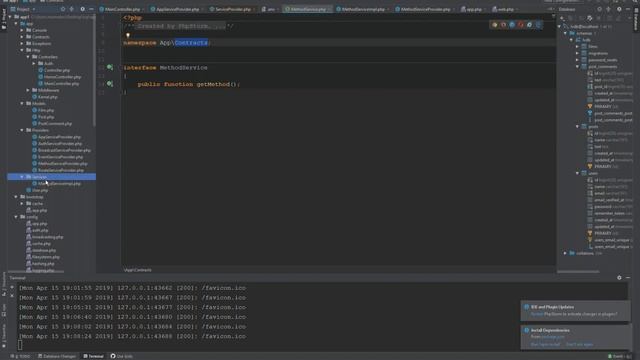Collapse post_comments table in Database tree
The width and height of the screenshot is (640, 360).
[578, 66]
